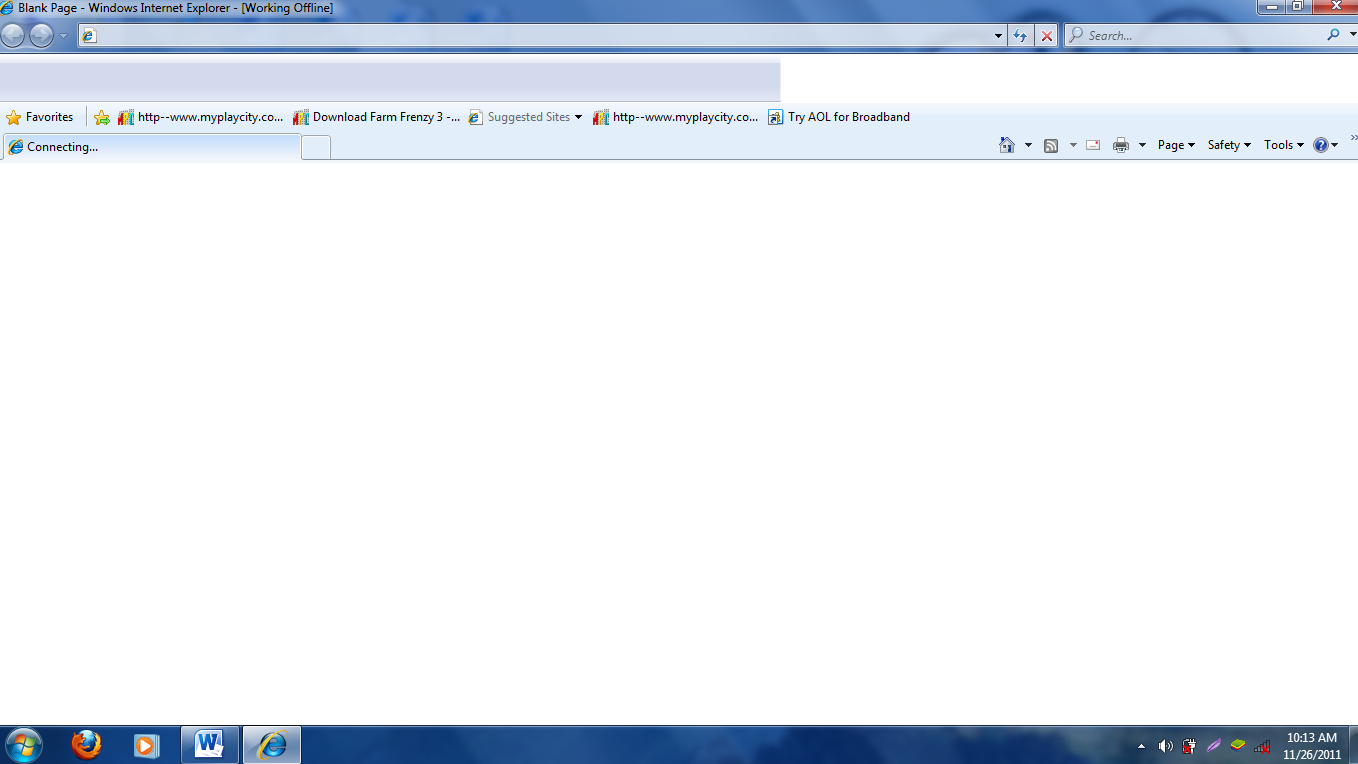Minimize the Internet Explorer window
Screen dimensions: 1358x764
coord(1272,7)
